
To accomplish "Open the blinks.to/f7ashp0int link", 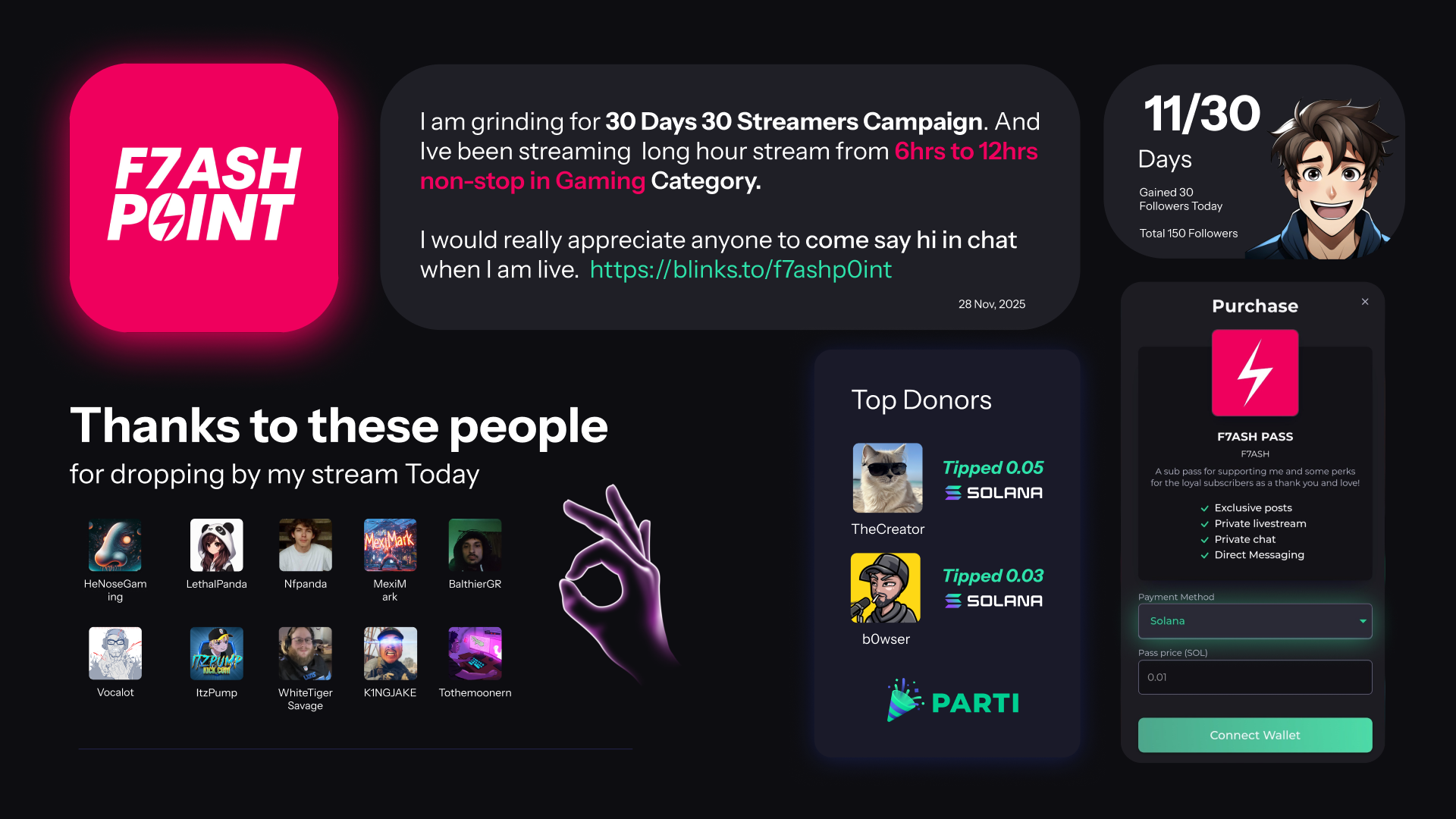I will coord(741,269).
